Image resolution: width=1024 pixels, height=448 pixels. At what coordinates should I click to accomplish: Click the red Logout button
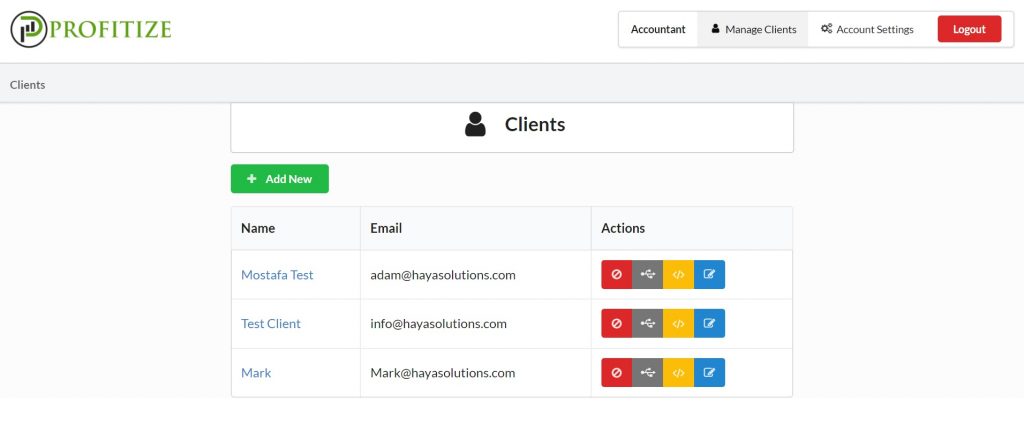(969, 29)
